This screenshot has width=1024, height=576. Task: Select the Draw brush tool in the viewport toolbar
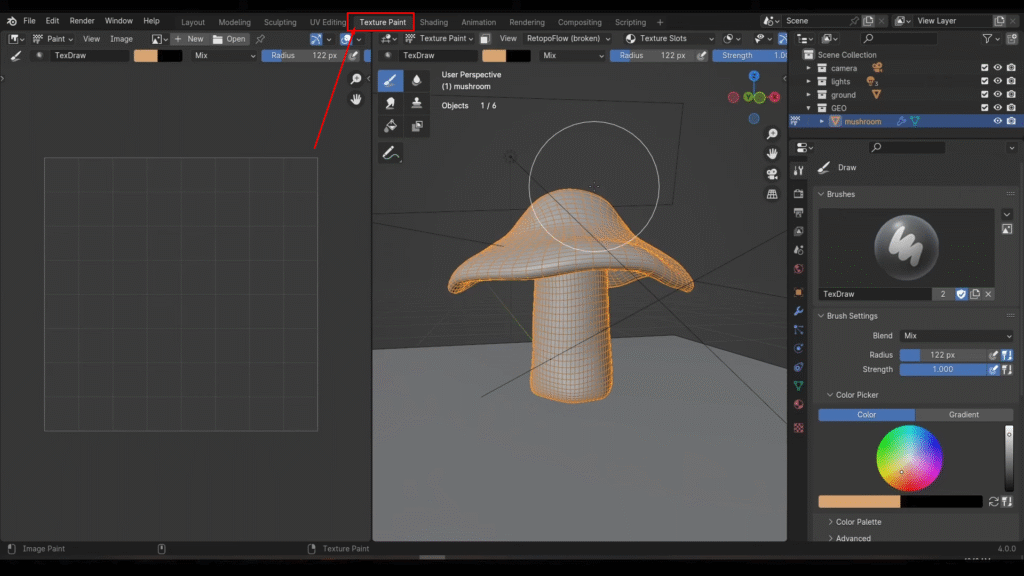point(390,80)
